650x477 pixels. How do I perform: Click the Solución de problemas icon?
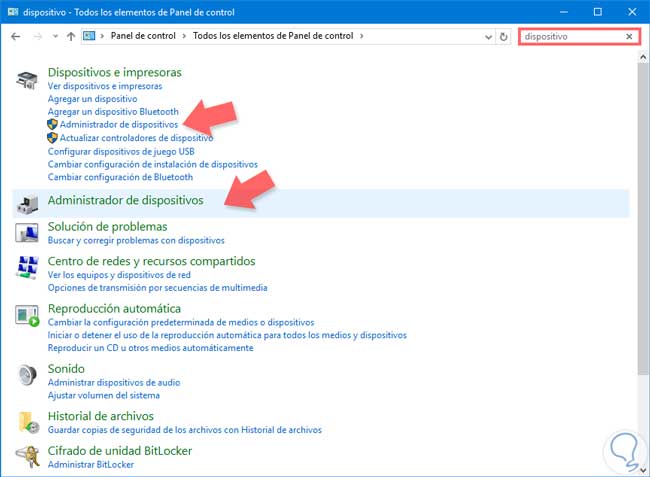pos(27,232)
